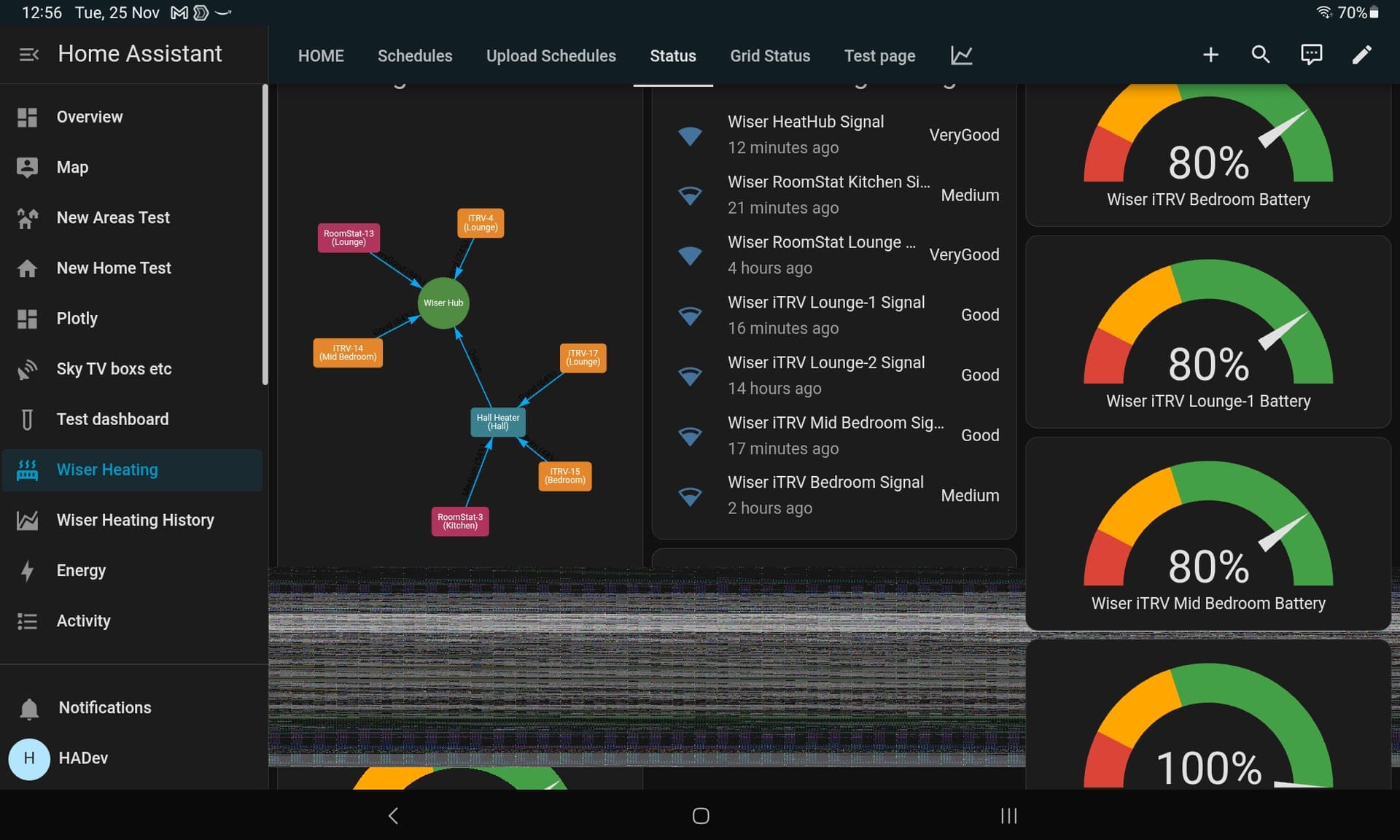The height and width of the screenshot is (840, 1400).
Task: Switch to the Schedules tab
Action: point(415,56)
